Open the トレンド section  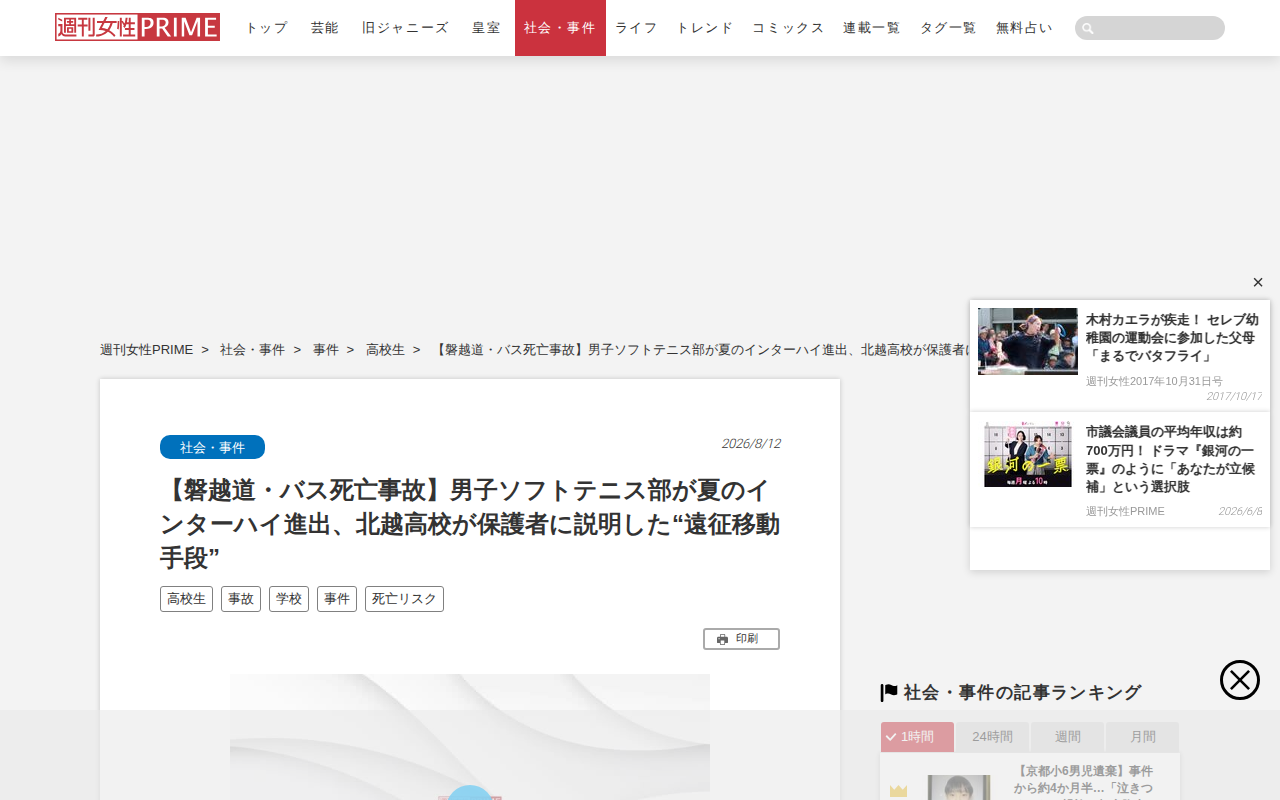tap(704, 28)
